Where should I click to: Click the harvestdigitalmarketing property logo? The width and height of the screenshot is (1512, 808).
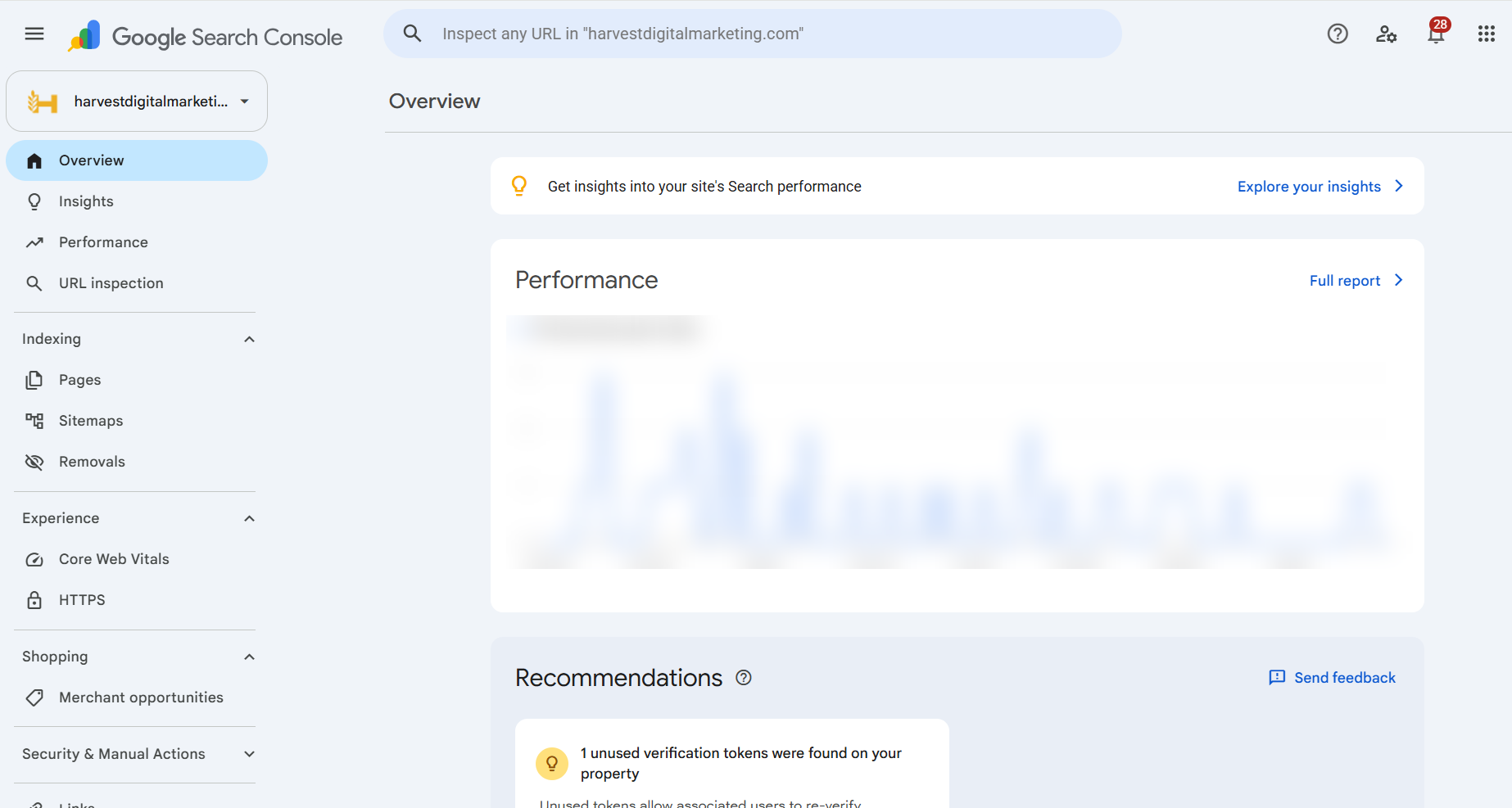43,102
